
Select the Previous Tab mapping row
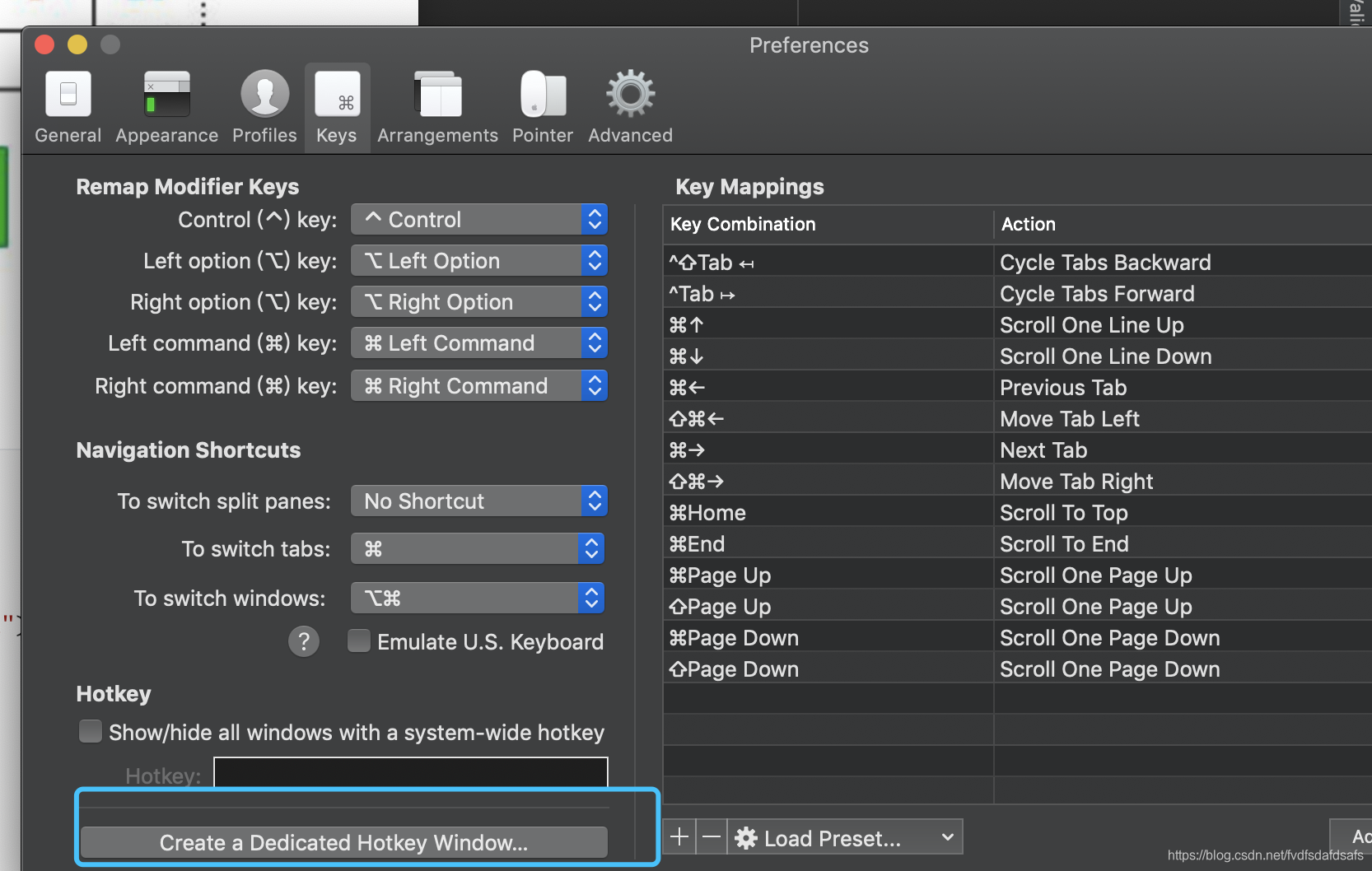[1018, 387]
